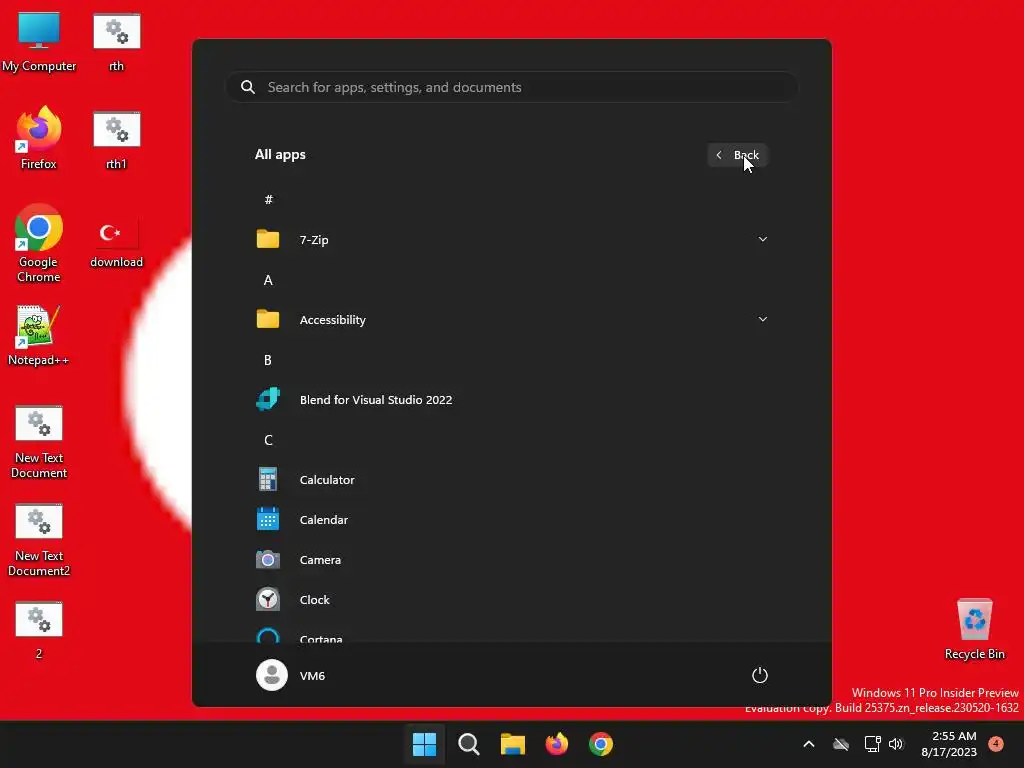Viewport: 1024px width, 768px height.
Task: Expand the Accessibility folder chevron
Action: click(x=762, y=319)
